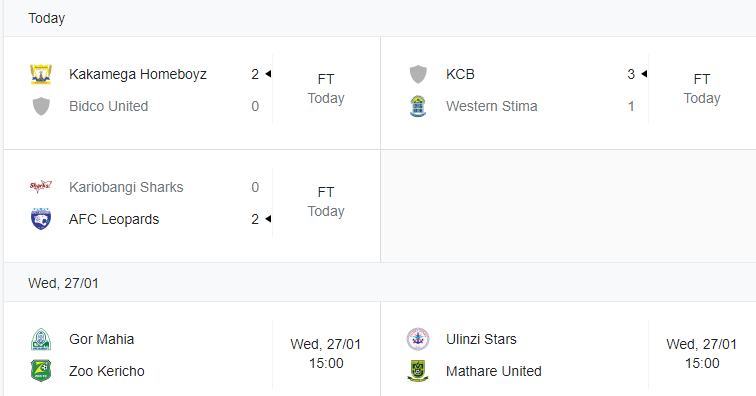Image resolution: width=756 pixels, height=396 pixels.
Task: Click the Gor Mahia green crest
Action: pos(41,339)
